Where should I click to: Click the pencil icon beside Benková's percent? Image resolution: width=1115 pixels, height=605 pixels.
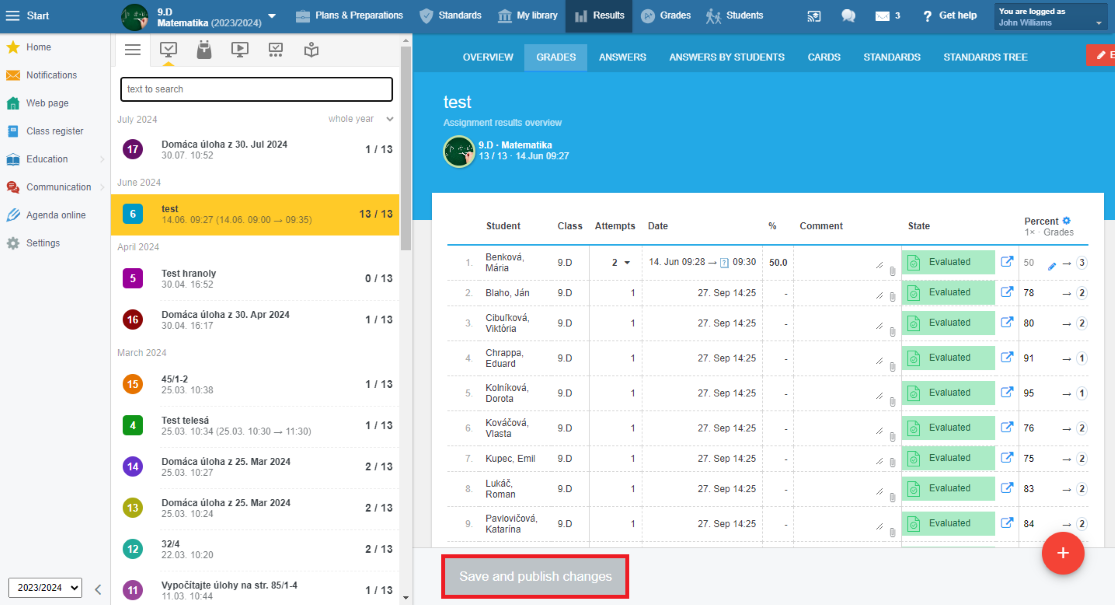coord(1051,266)
